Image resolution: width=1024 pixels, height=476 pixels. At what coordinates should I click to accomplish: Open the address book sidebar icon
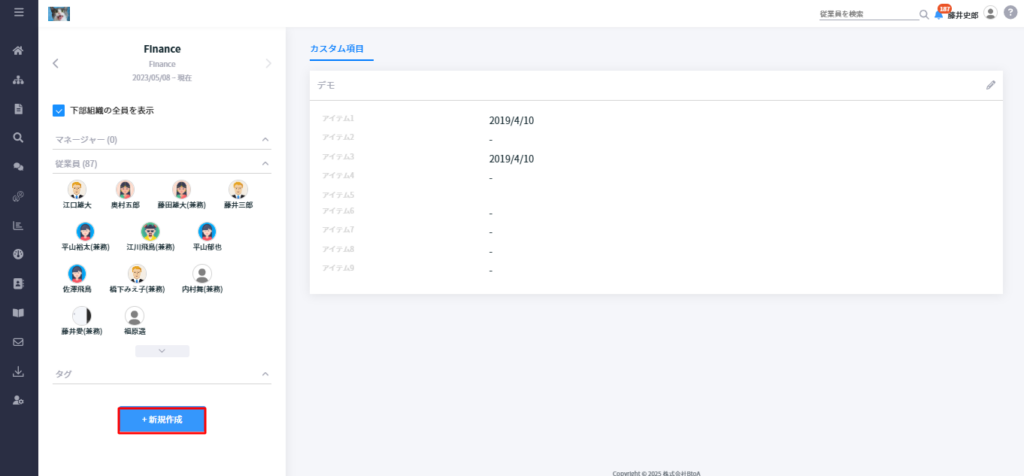19,283
